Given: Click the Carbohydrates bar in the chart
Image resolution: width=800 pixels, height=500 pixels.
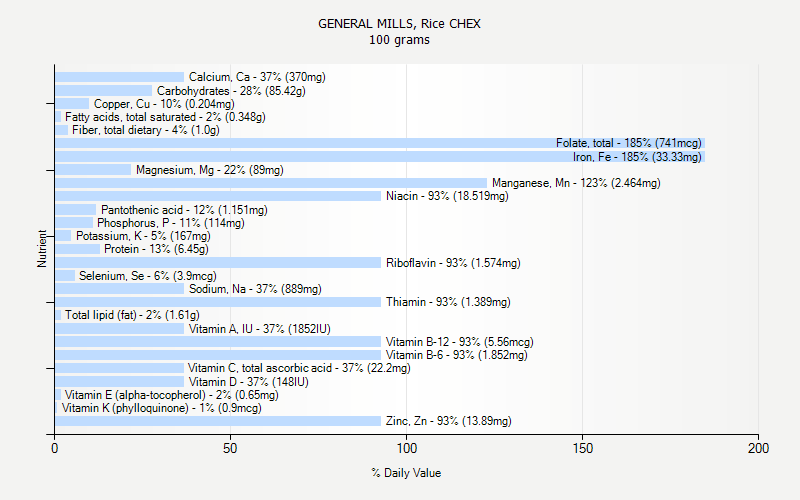Looking at the screenshot, I should [x=104, y=91].
